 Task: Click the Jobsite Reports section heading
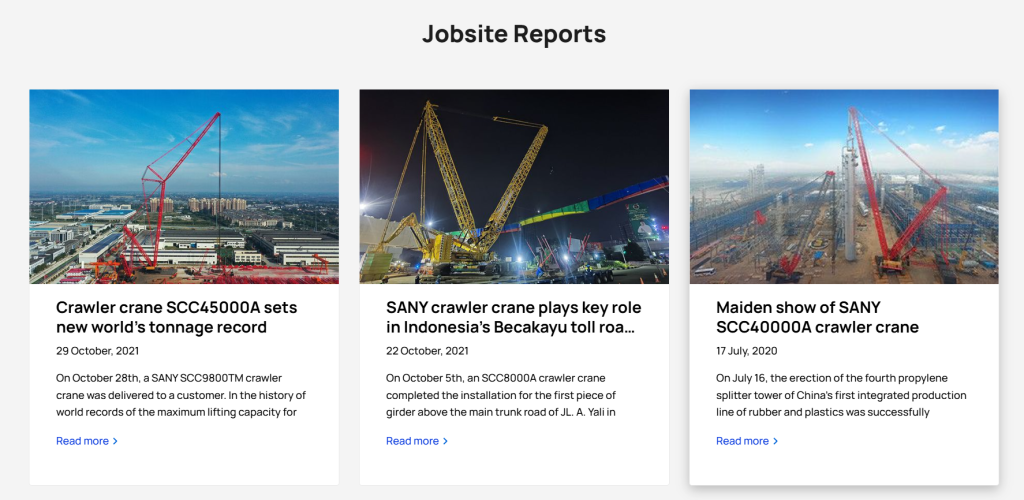click(x=513, y=34)
